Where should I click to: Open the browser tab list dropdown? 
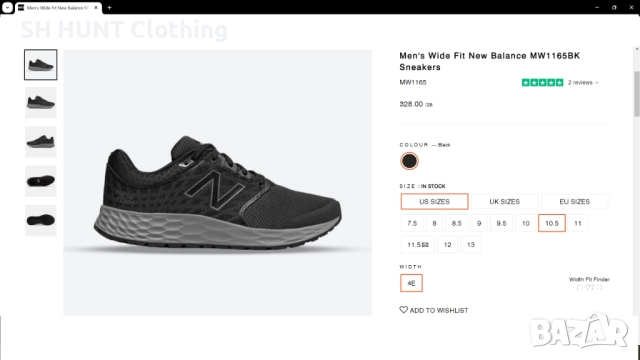[7, 7]
